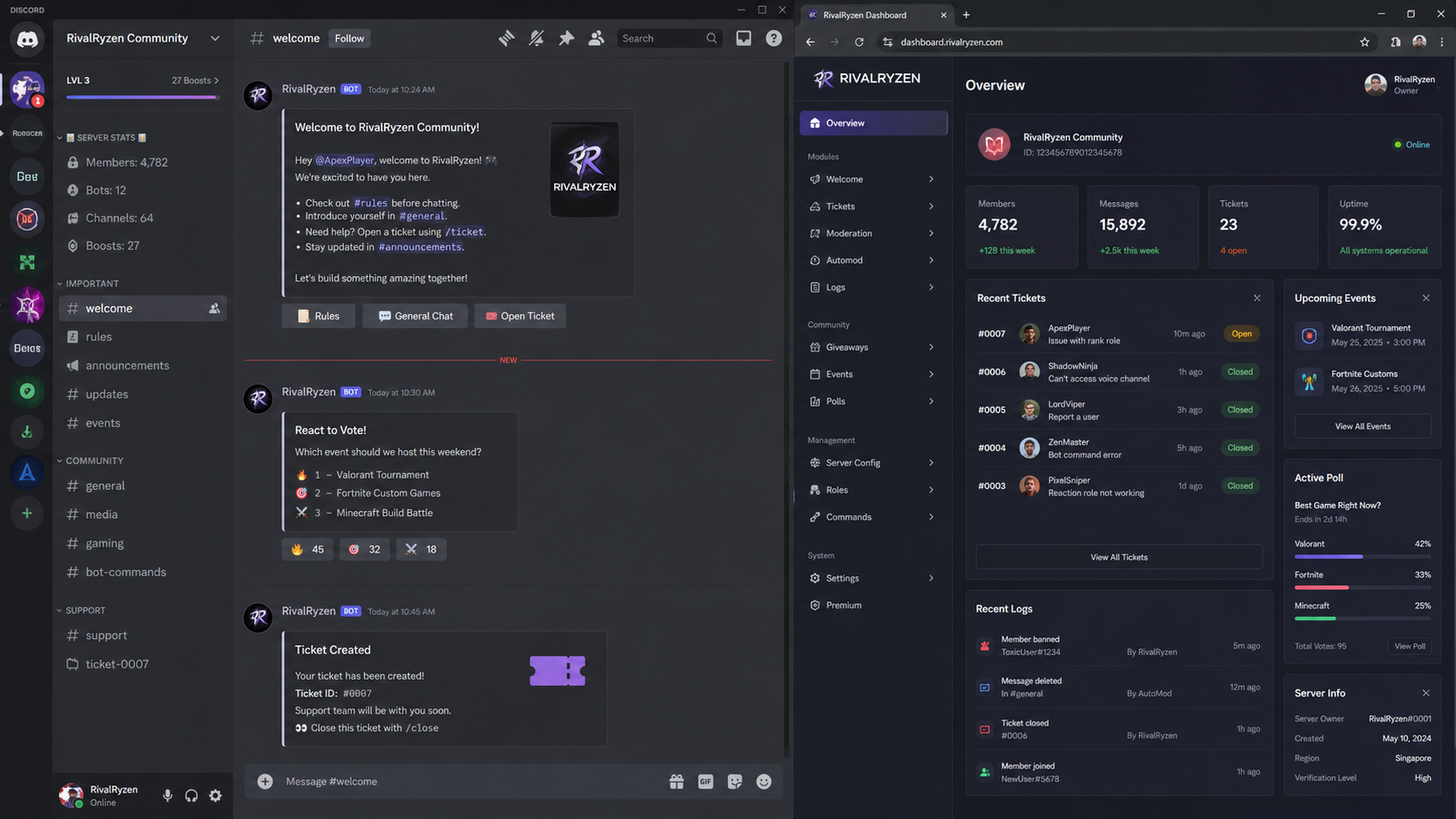This screenshot has width=1456, height=819.
Task: Open pinned messages in Discord header
Action: (x=566, y=38)
